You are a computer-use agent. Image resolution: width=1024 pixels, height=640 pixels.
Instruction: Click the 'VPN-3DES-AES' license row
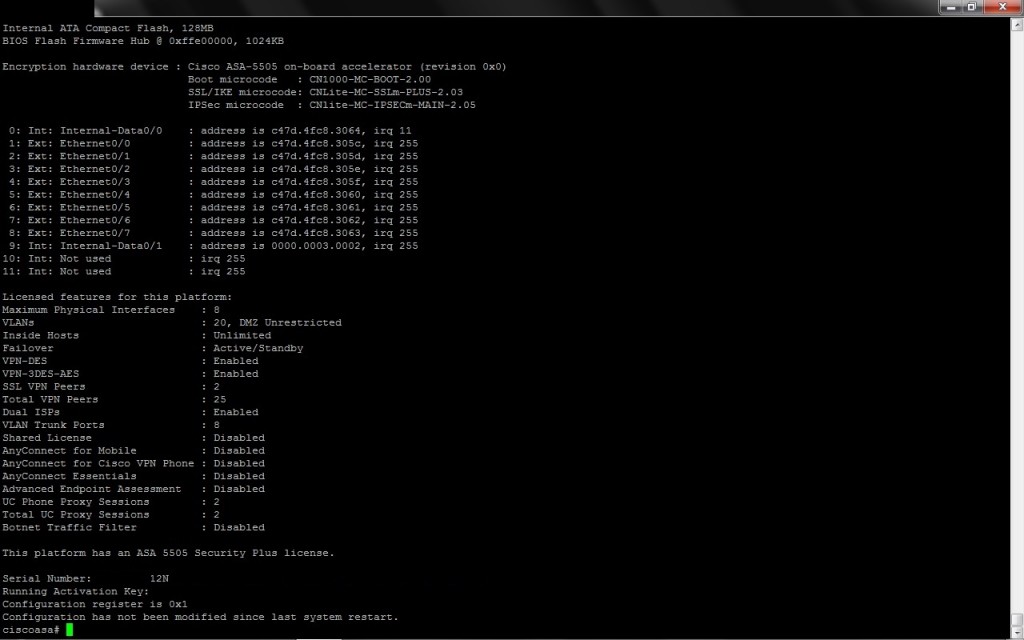pyautogui.click(x=130, y=374)
